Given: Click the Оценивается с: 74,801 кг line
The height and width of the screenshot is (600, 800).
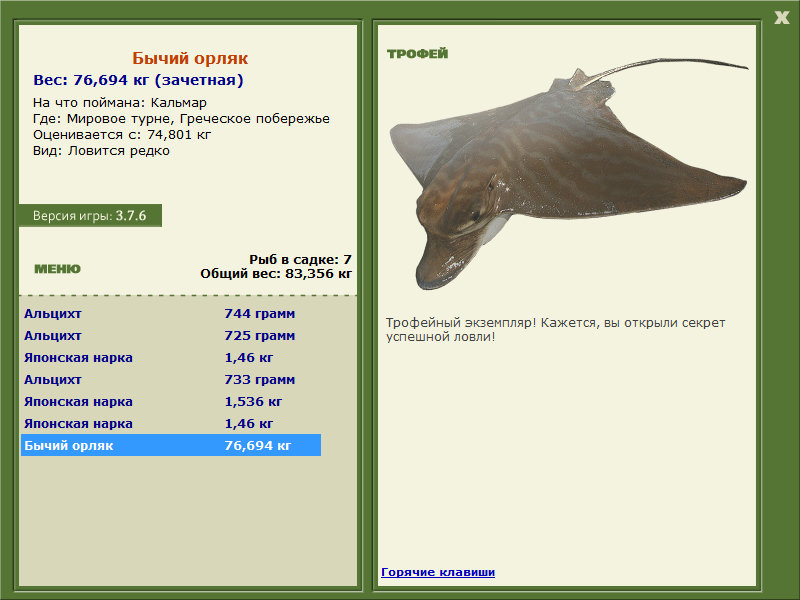Looking at the screenshot, I should click(x=122, y=135).
